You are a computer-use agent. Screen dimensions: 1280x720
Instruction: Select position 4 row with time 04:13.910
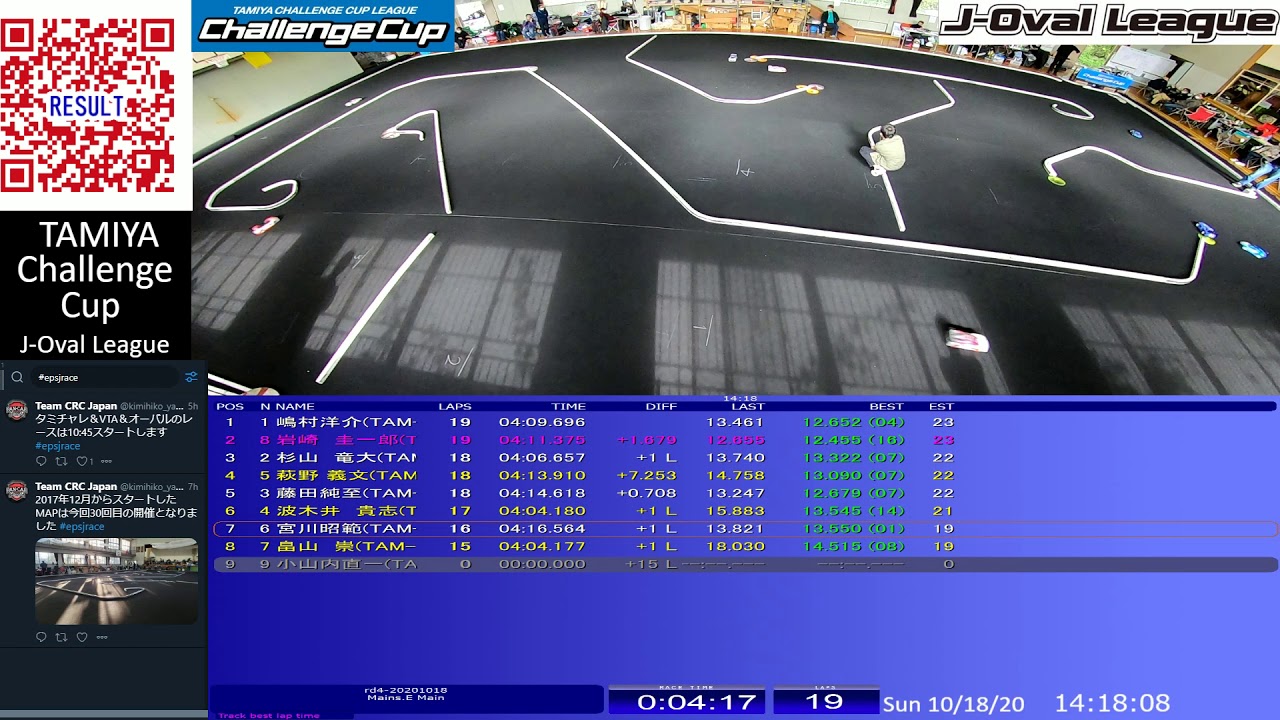coord(745,475)
